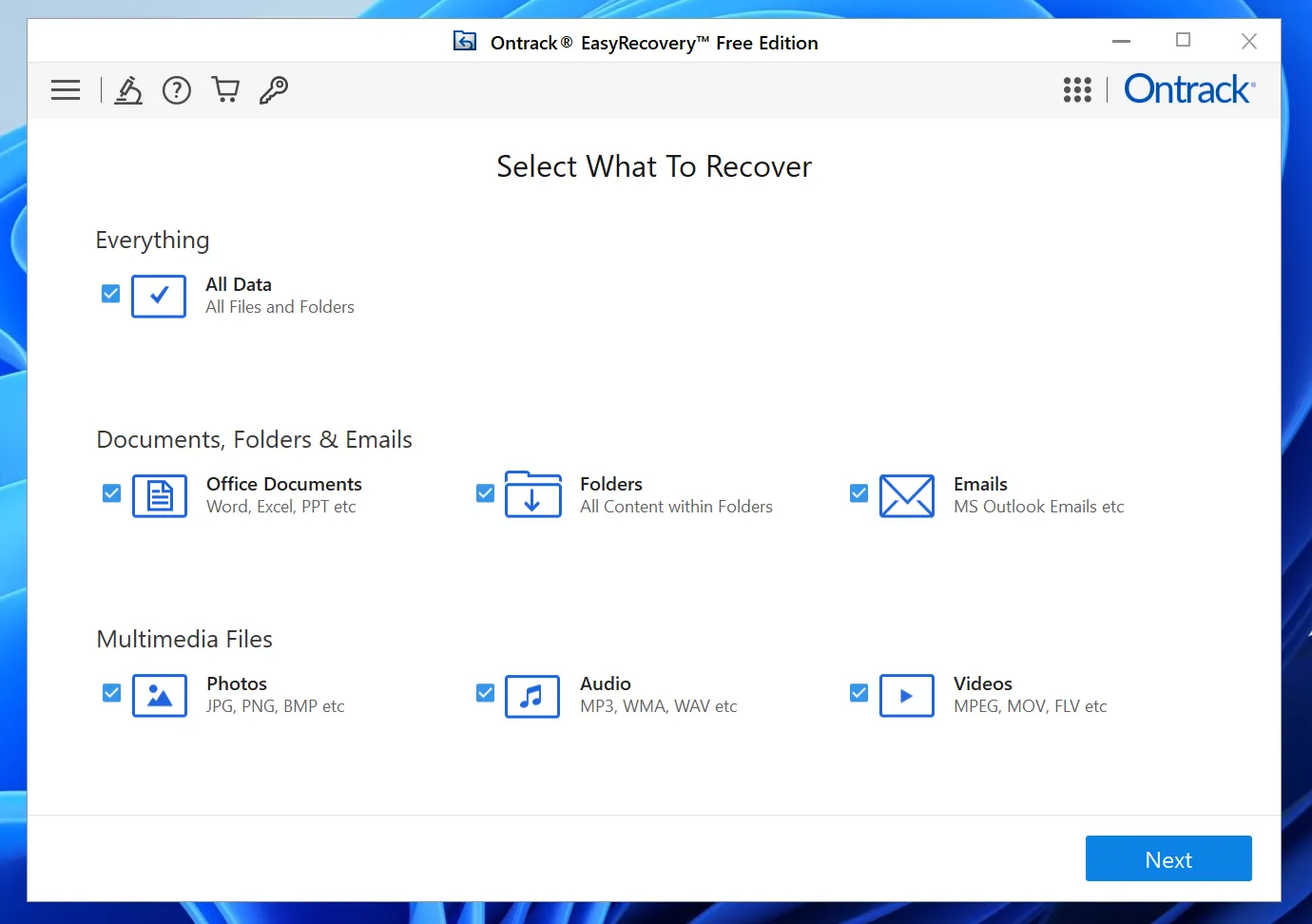The width and height of the screenshot is (1312, 924).
Task: Click the Emails envelope icon
Action: (907, 496)
